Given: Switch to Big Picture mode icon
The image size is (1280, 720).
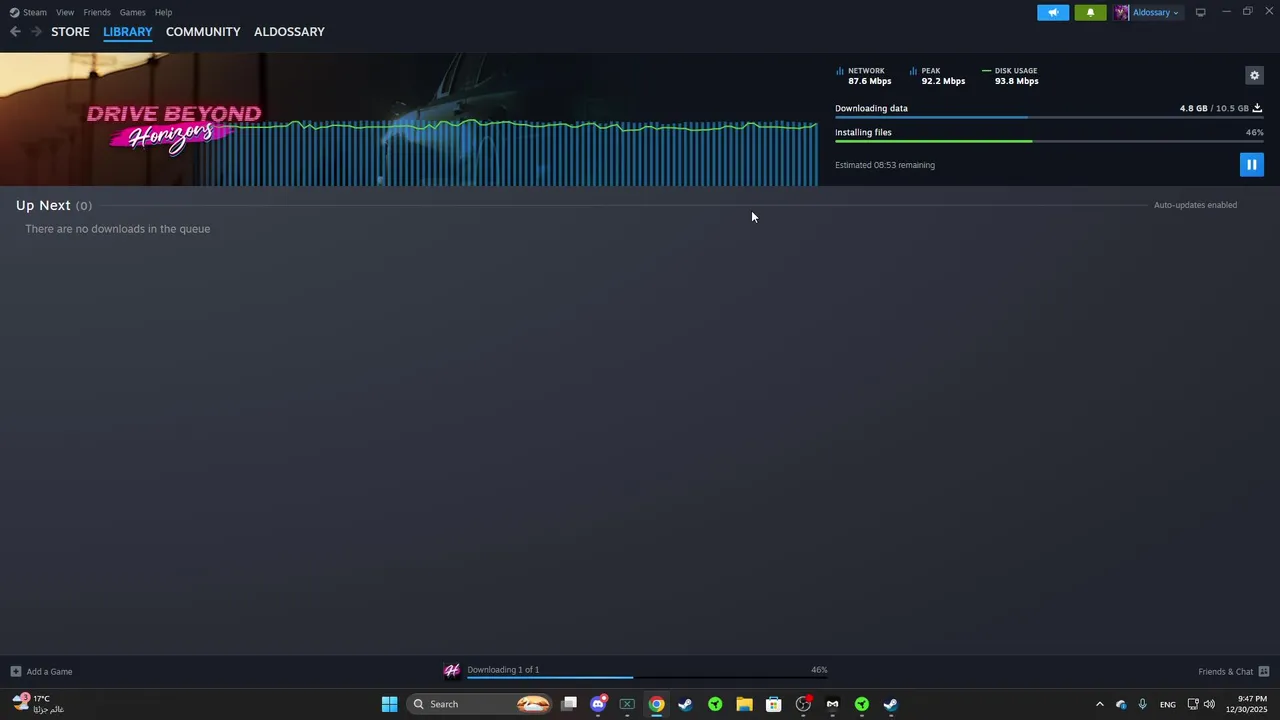Looking at the screenshot, I should point(1200,12).
